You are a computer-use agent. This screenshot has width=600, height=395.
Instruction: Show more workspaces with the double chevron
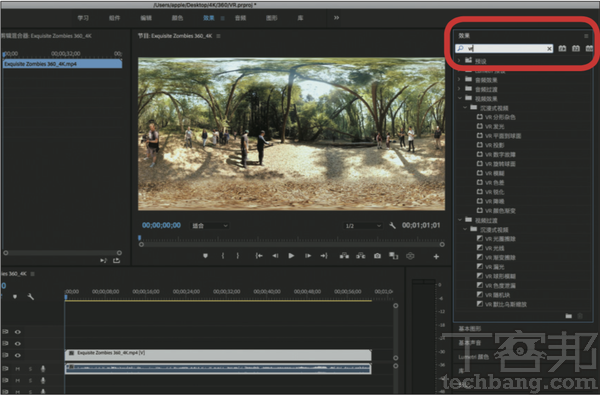coord(336,18)
